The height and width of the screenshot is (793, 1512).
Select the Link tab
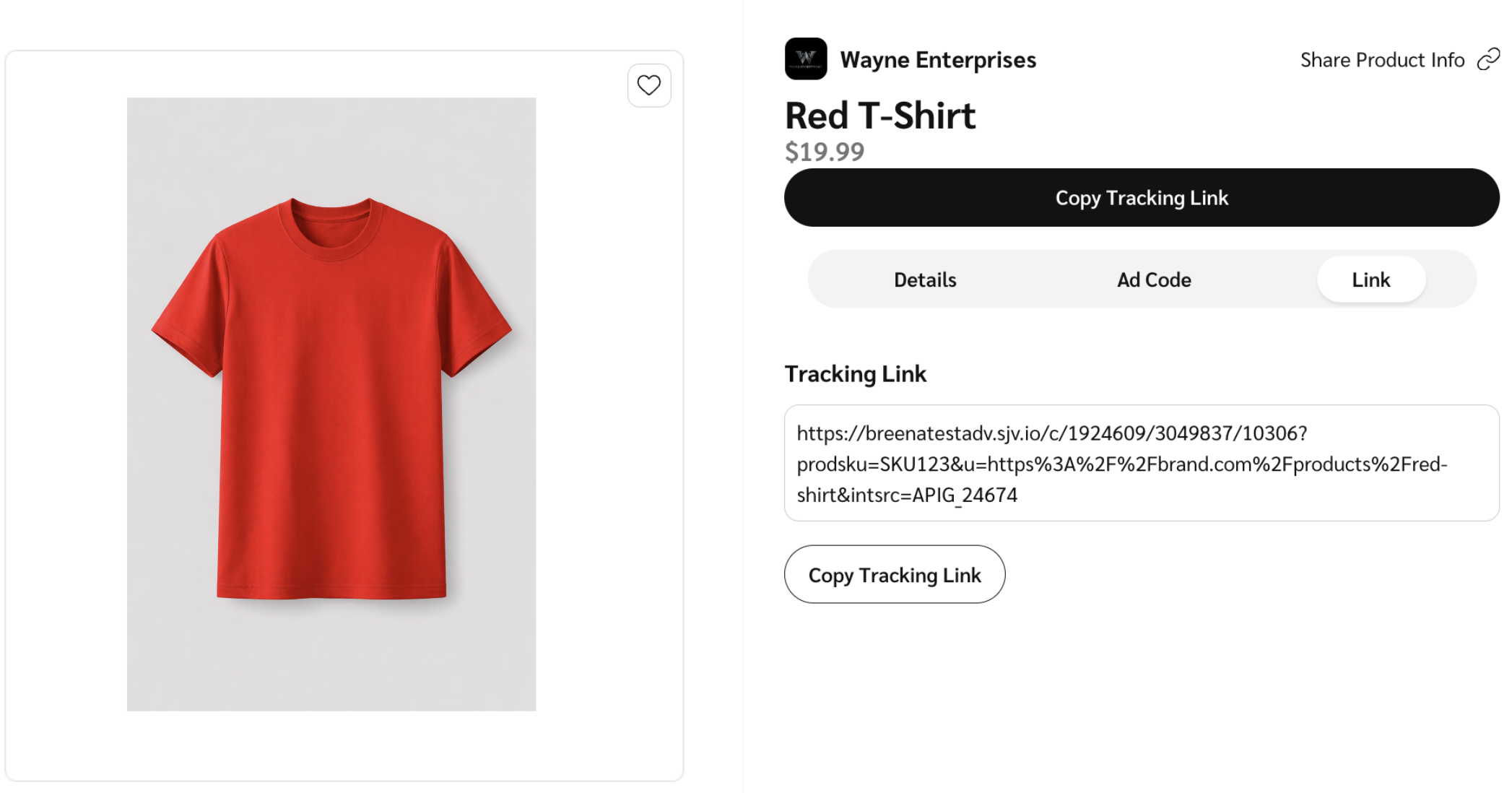[x=1370, y=279]
